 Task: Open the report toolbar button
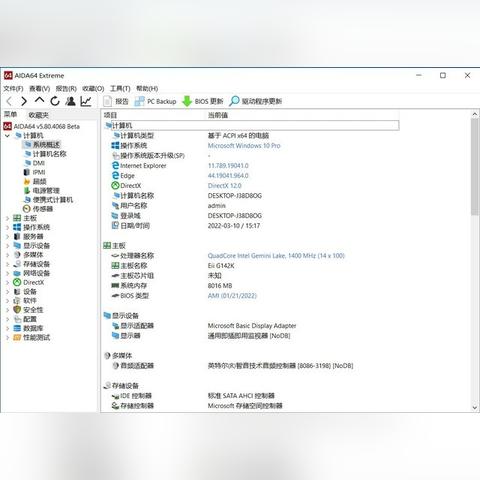tap(116, 101)
